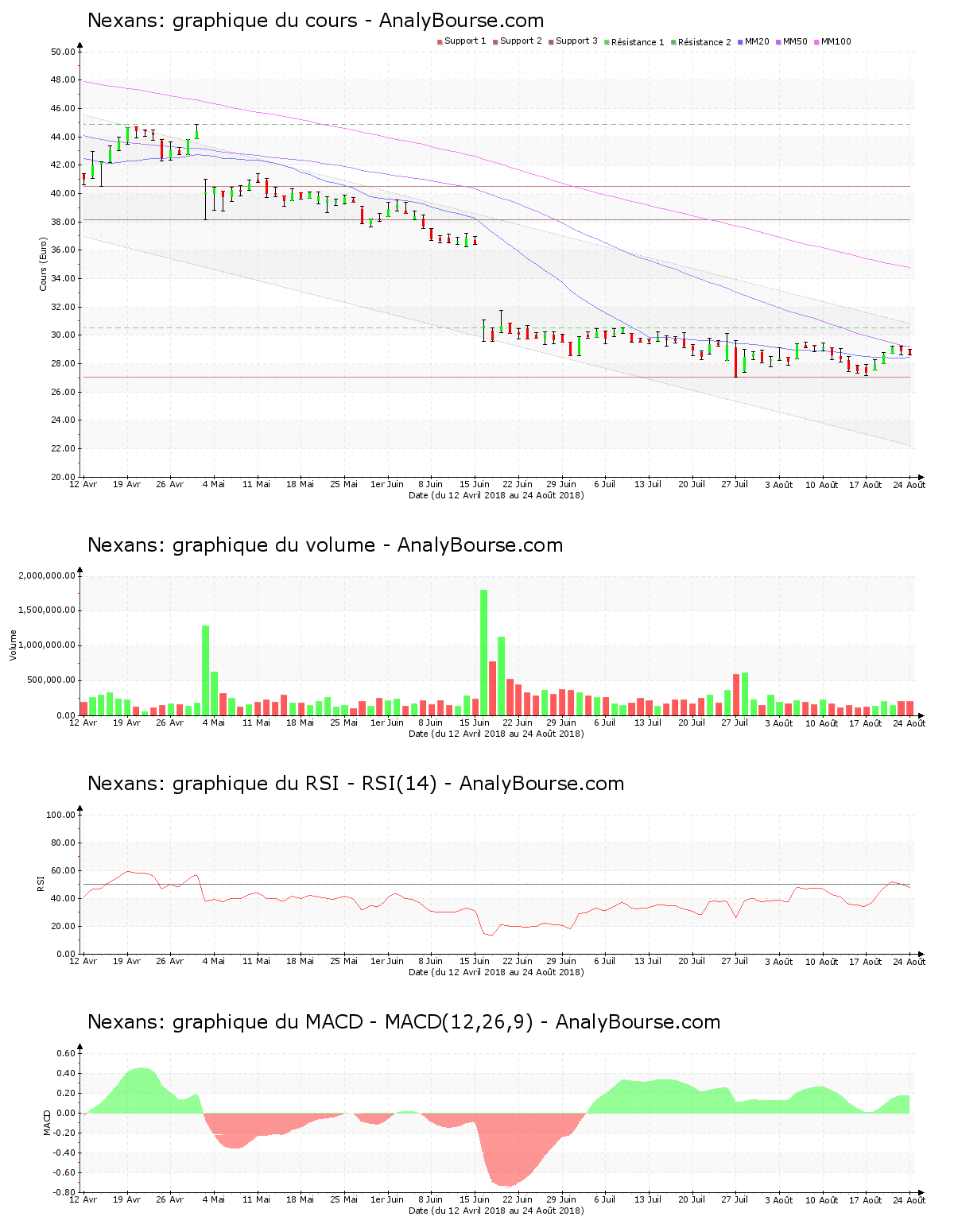
Task: Click the Support 2 legend entry
Action: tap(518, 41)
